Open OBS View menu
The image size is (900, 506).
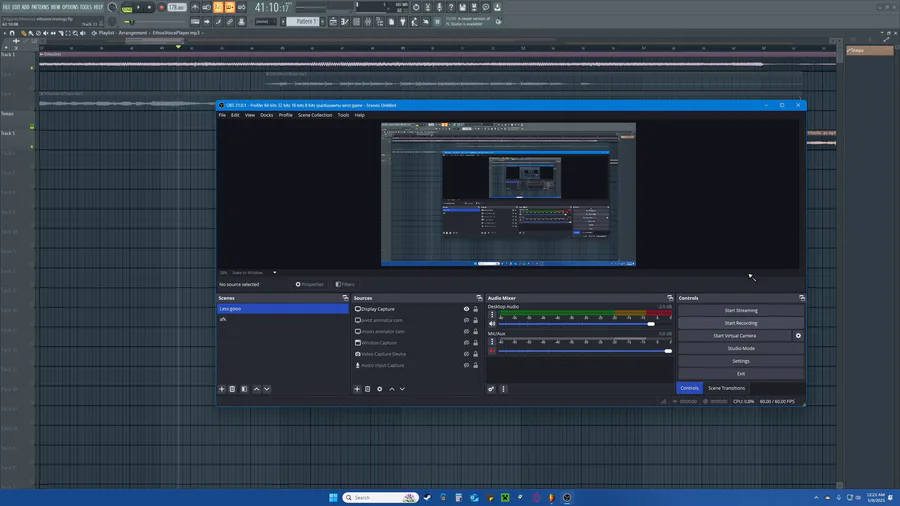click(250, 115)
